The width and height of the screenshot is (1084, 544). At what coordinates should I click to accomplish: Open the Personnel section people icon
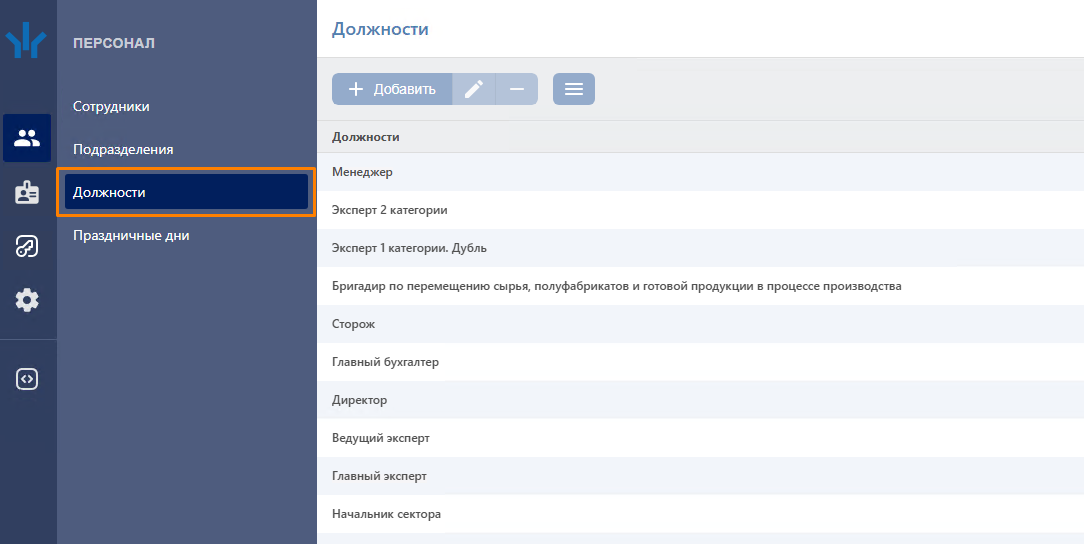(x=27, y=138)
